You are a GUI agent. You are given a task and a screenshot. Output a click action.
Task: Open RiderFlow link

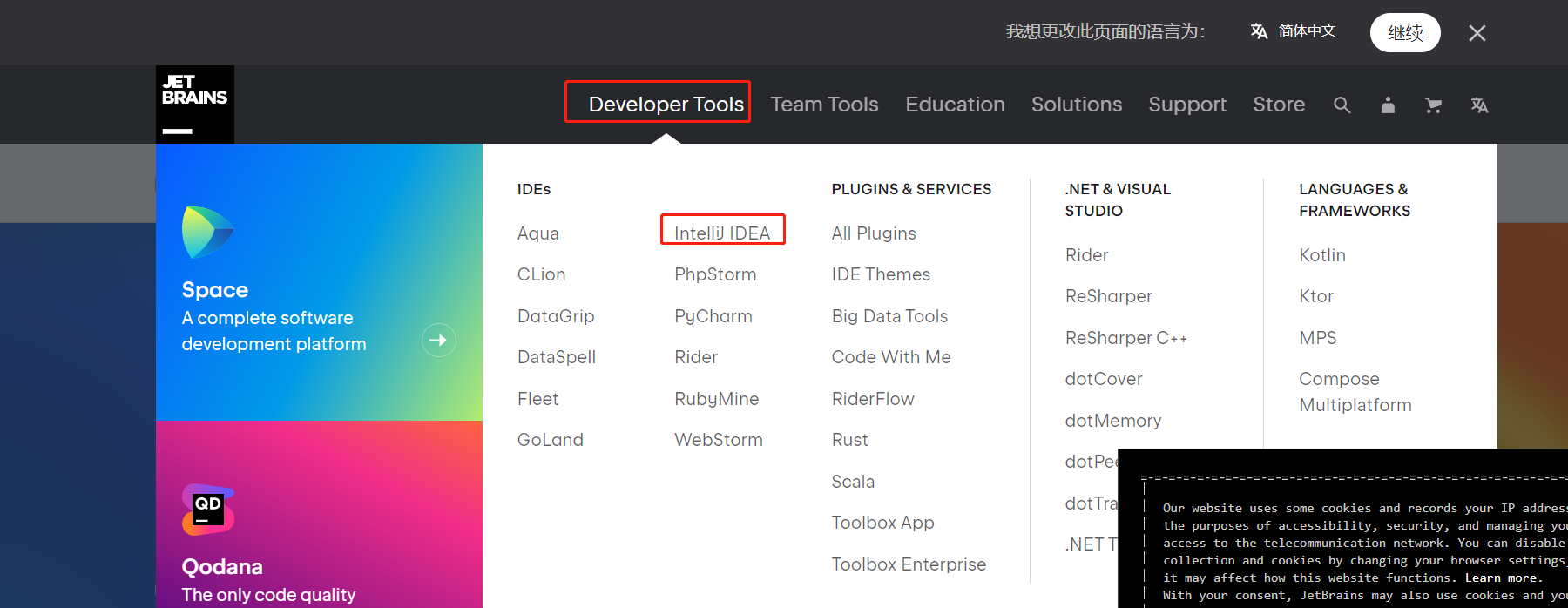point(873,399)
